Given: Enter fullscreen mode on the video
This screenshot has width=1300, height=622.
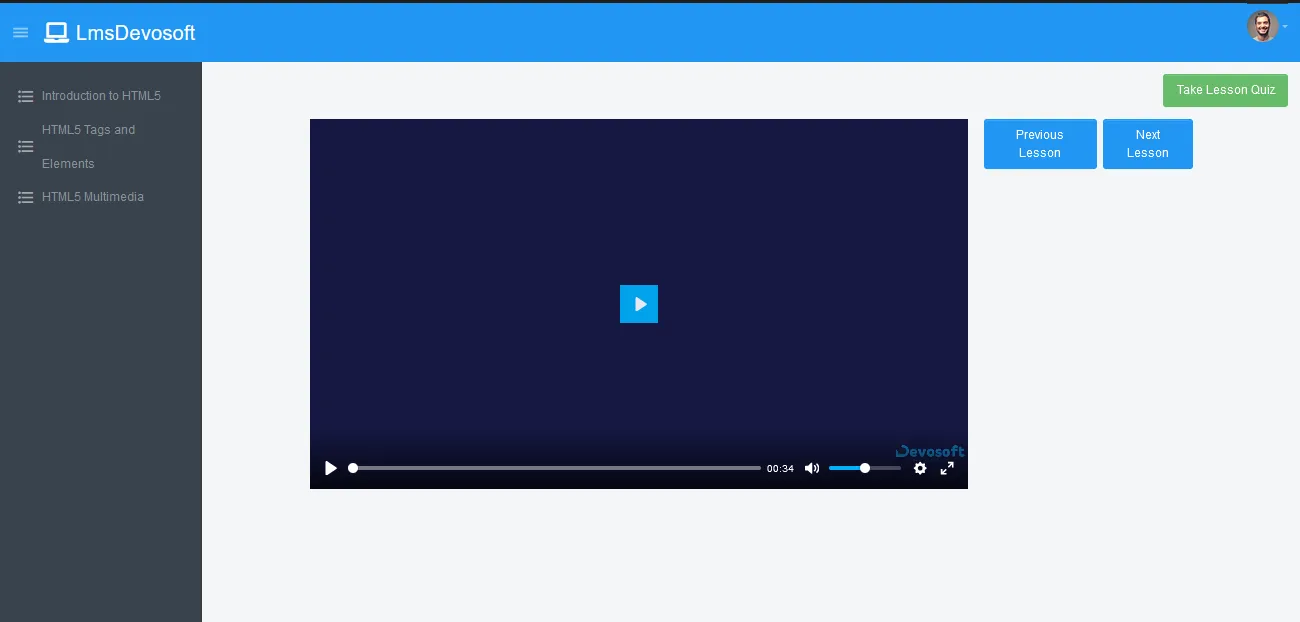Looking at the screenshot, I should (x=947, y=468).
